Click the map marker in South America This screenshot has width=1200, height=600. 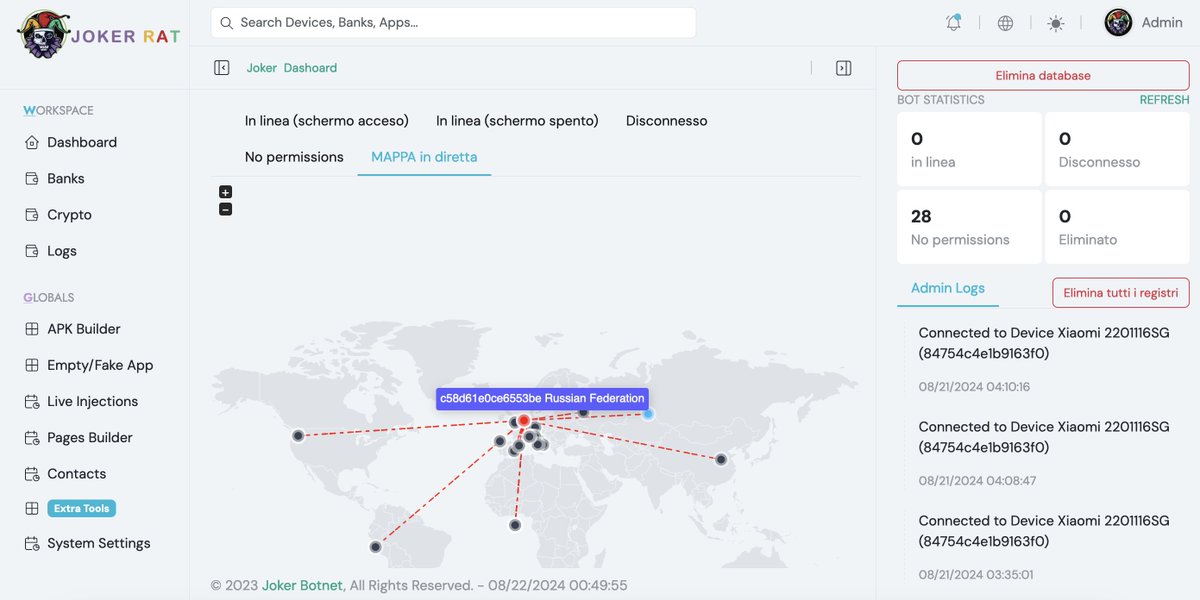pyautogui.click(x=376, y=547)
